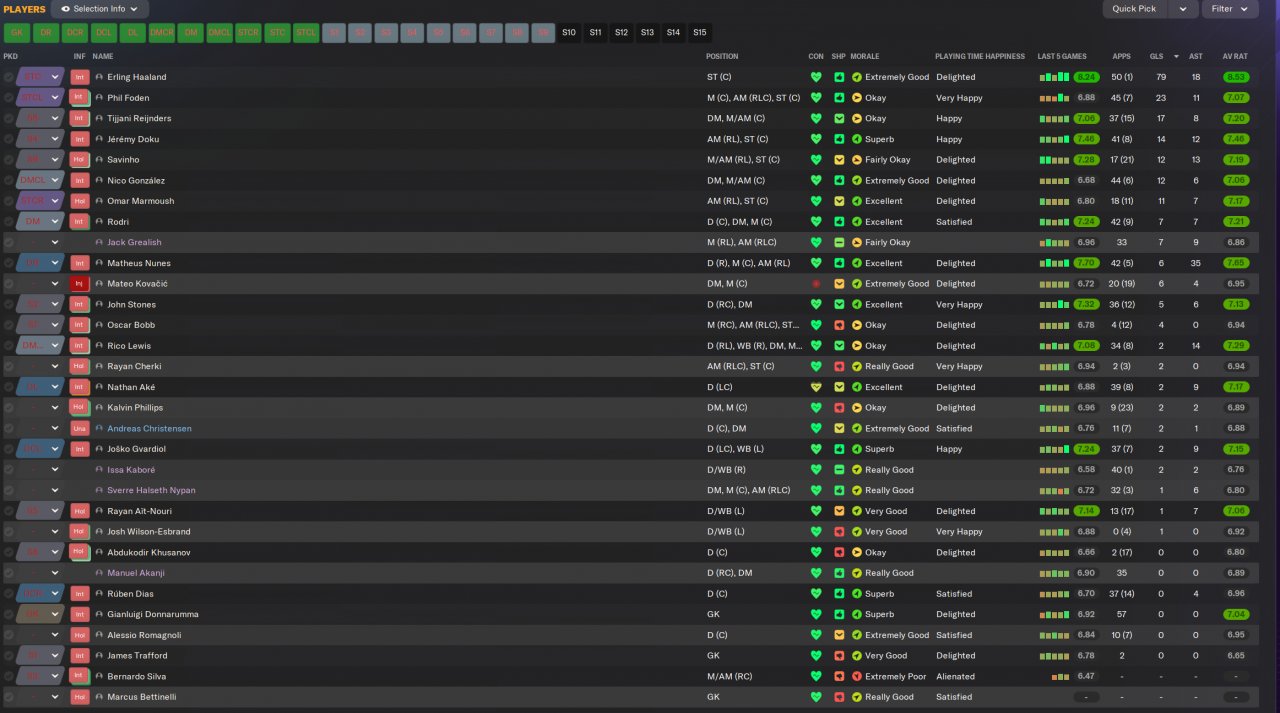1280x713 pixels.
Task: Click the Hol badge for Alessio Romagnoli
Action: pos(80,635)
